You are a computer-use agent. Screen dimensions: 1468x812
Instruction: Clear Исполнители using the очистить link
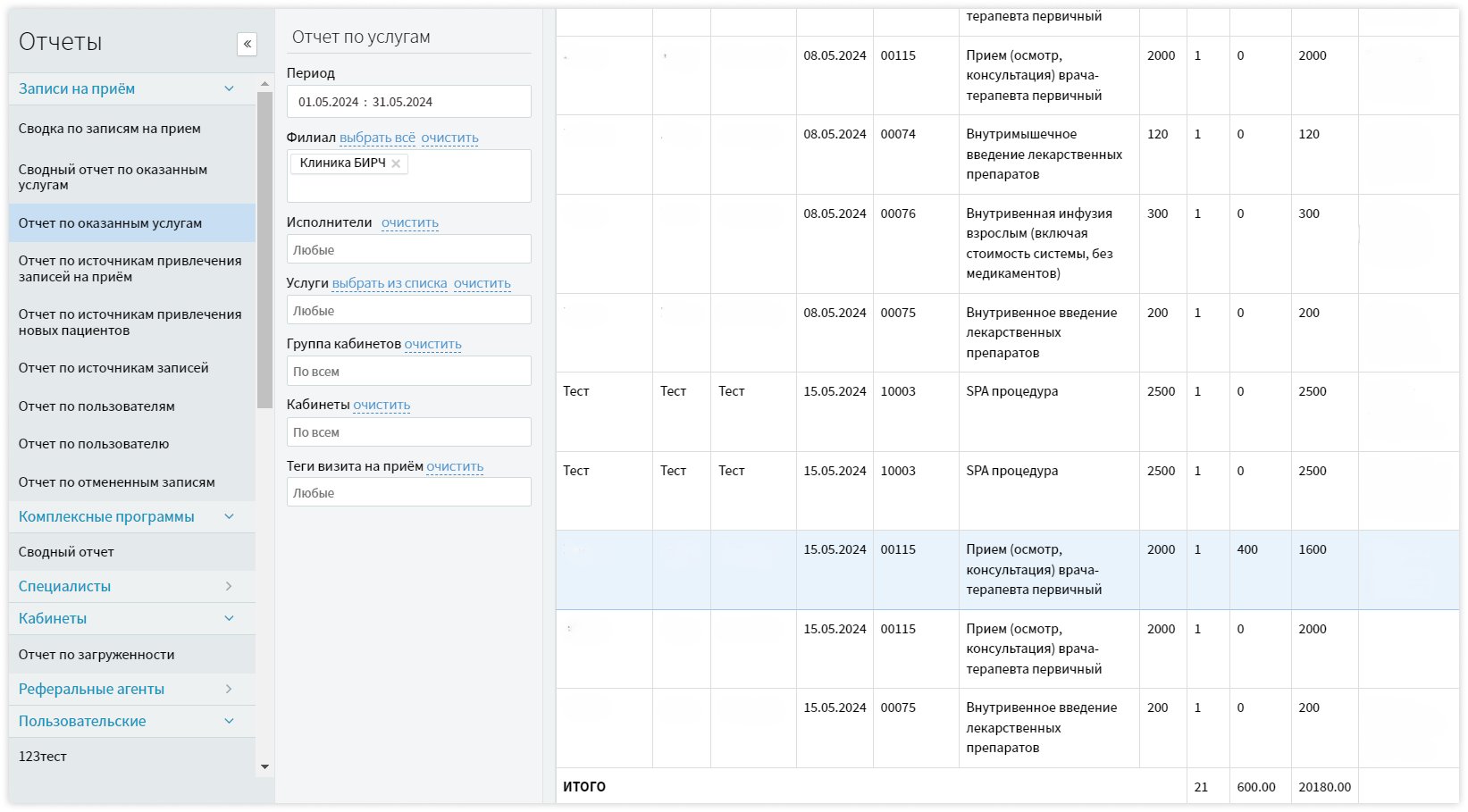[x=409, y=222]
